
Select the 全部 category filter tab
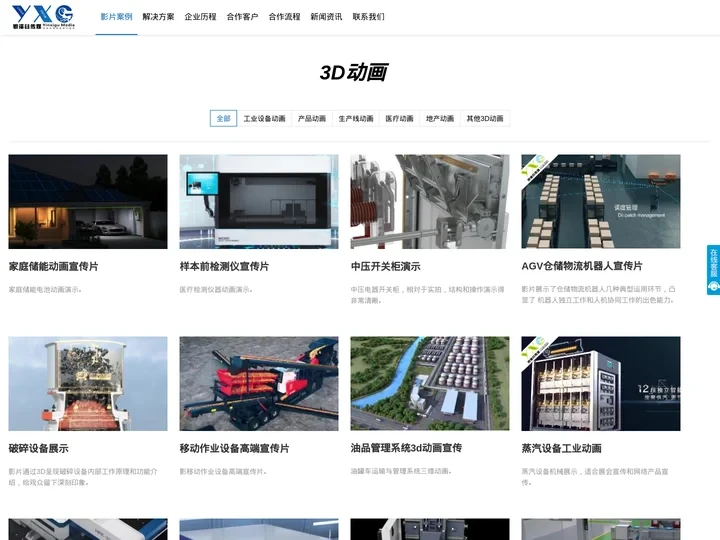(x=223, y=118)
